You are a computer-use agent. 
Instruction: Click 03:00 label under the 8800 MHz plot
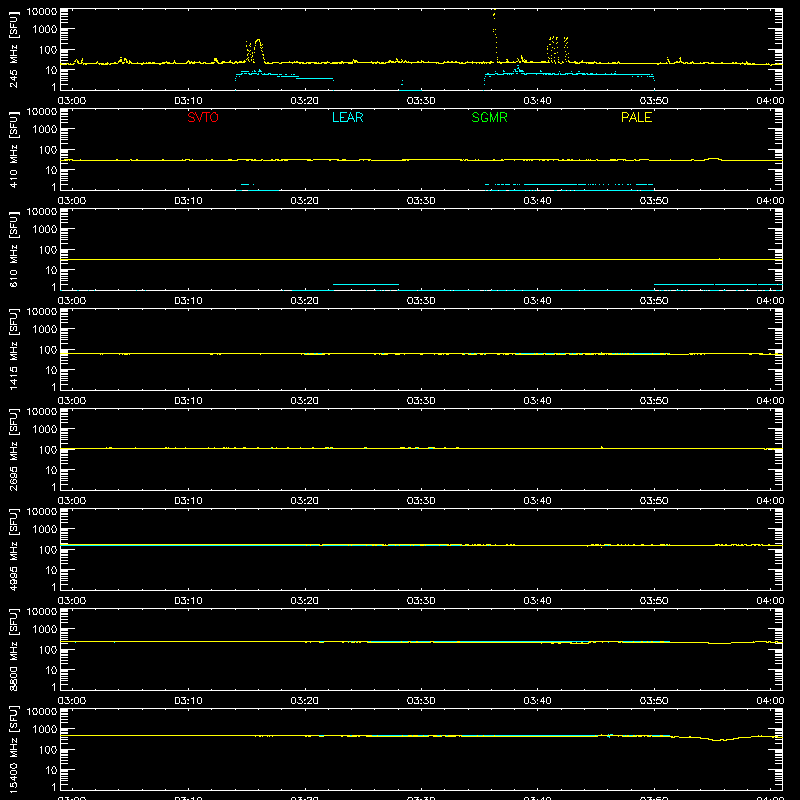(72, 701)
